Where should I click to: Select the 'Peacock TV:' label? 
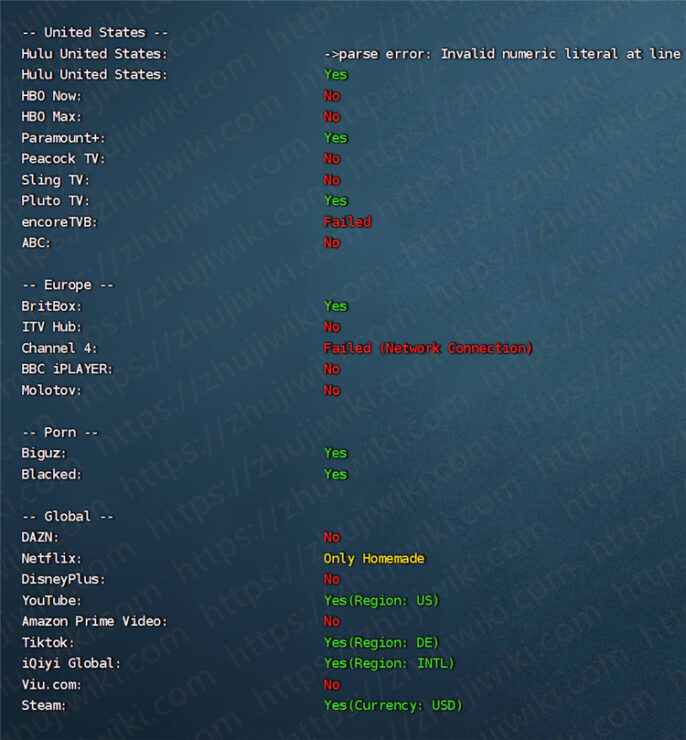click(63, 159)
